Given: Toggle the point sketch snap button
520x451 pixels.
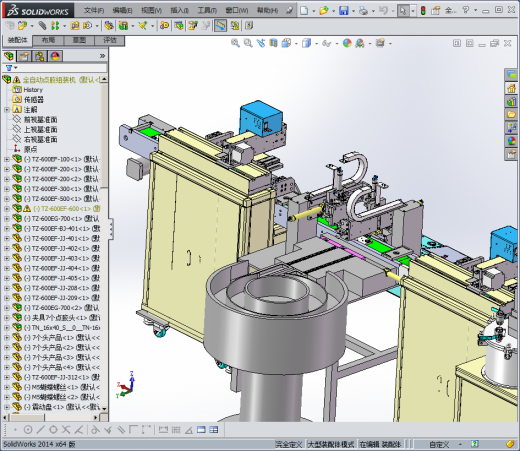Looking at the screenshot, I should [15, 430].
